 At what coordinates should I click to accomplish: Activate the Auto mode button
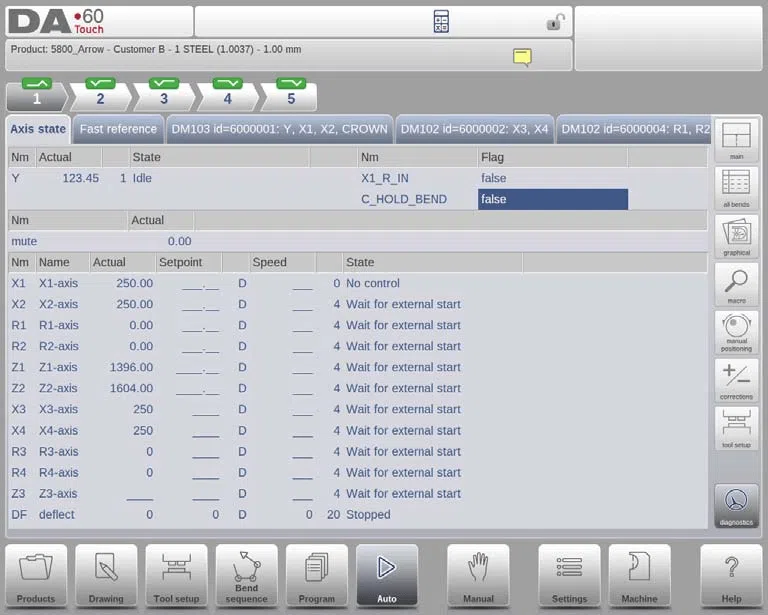387,576
